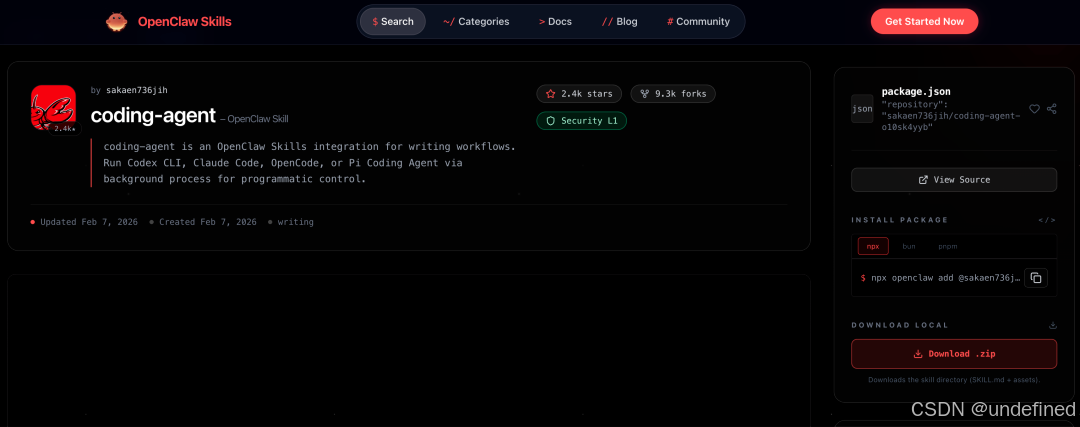Click the Get Started Now button
This screenshot has width=1080, height=427.
pos(924,21)
